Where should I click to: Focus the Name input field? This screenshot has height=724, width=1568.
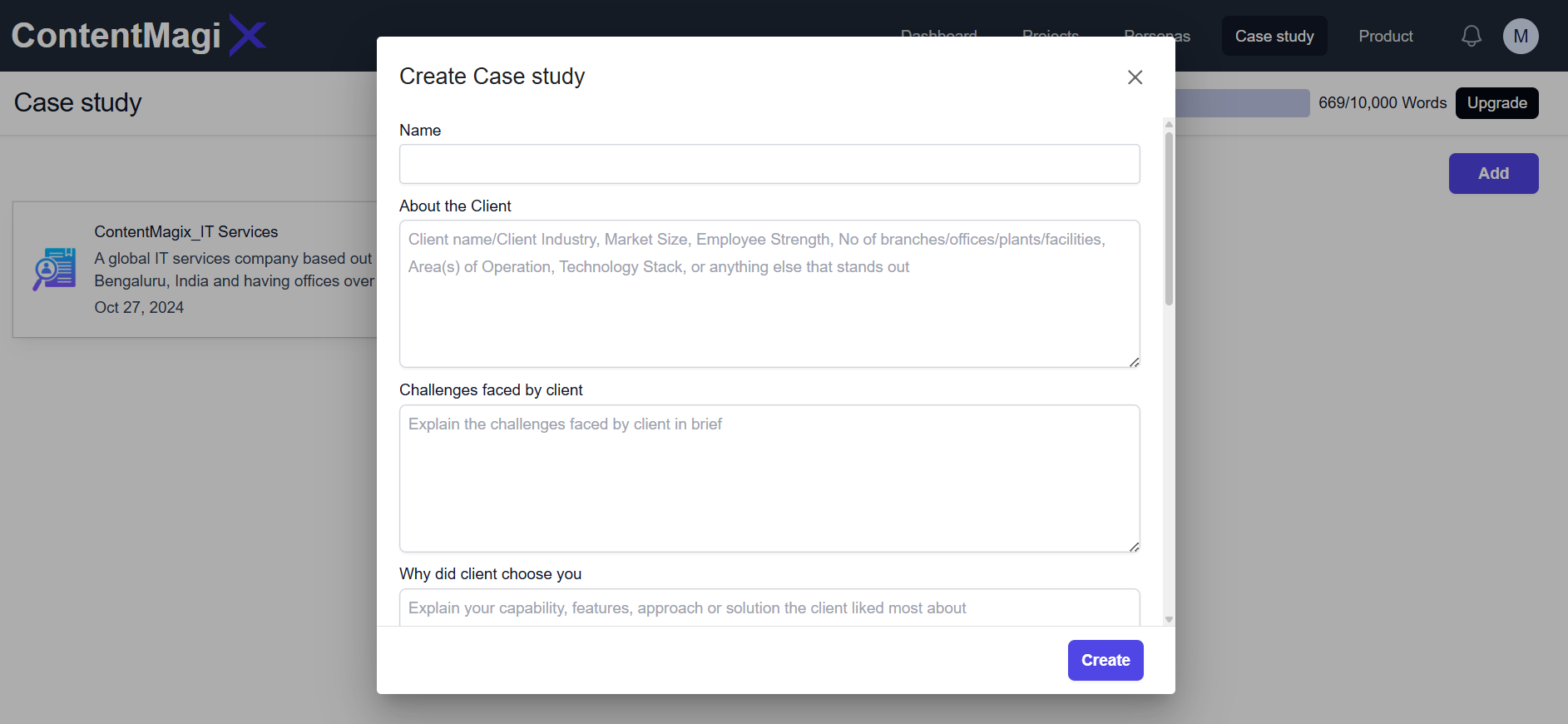(x=769, y=164)
